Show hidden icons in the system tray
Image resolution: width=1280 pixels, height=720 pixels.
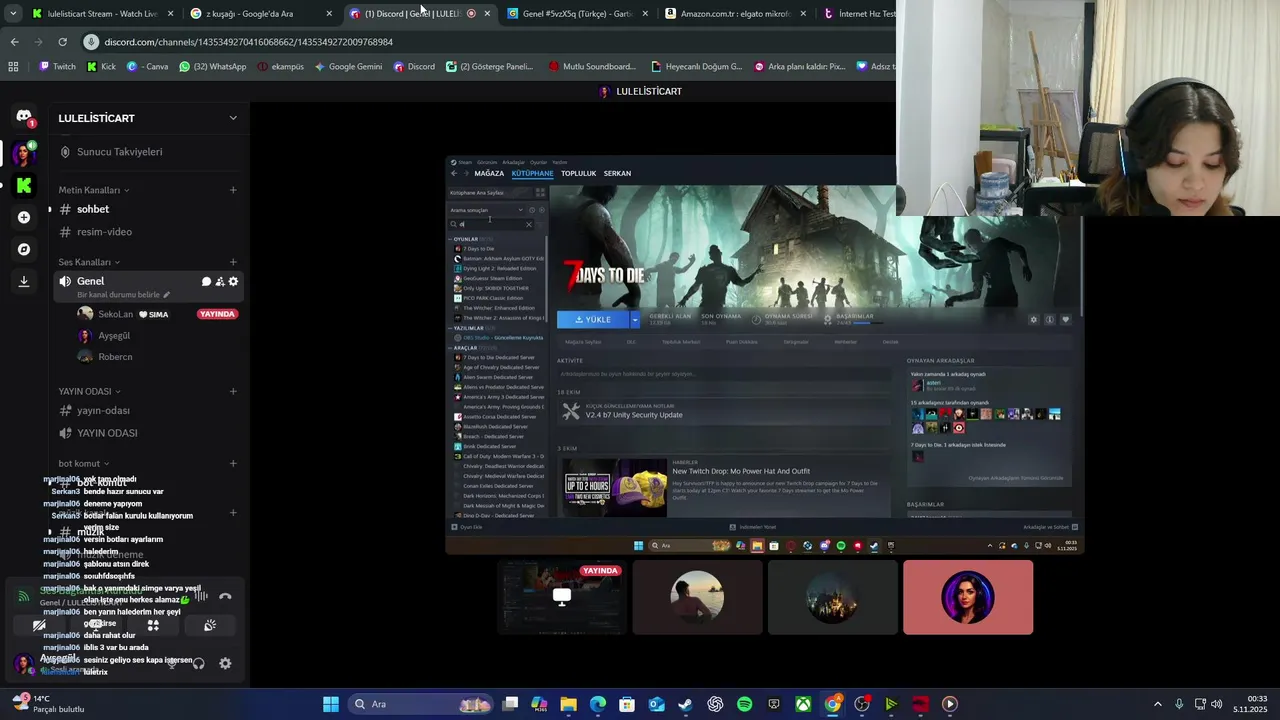[x=1158, y=704]
